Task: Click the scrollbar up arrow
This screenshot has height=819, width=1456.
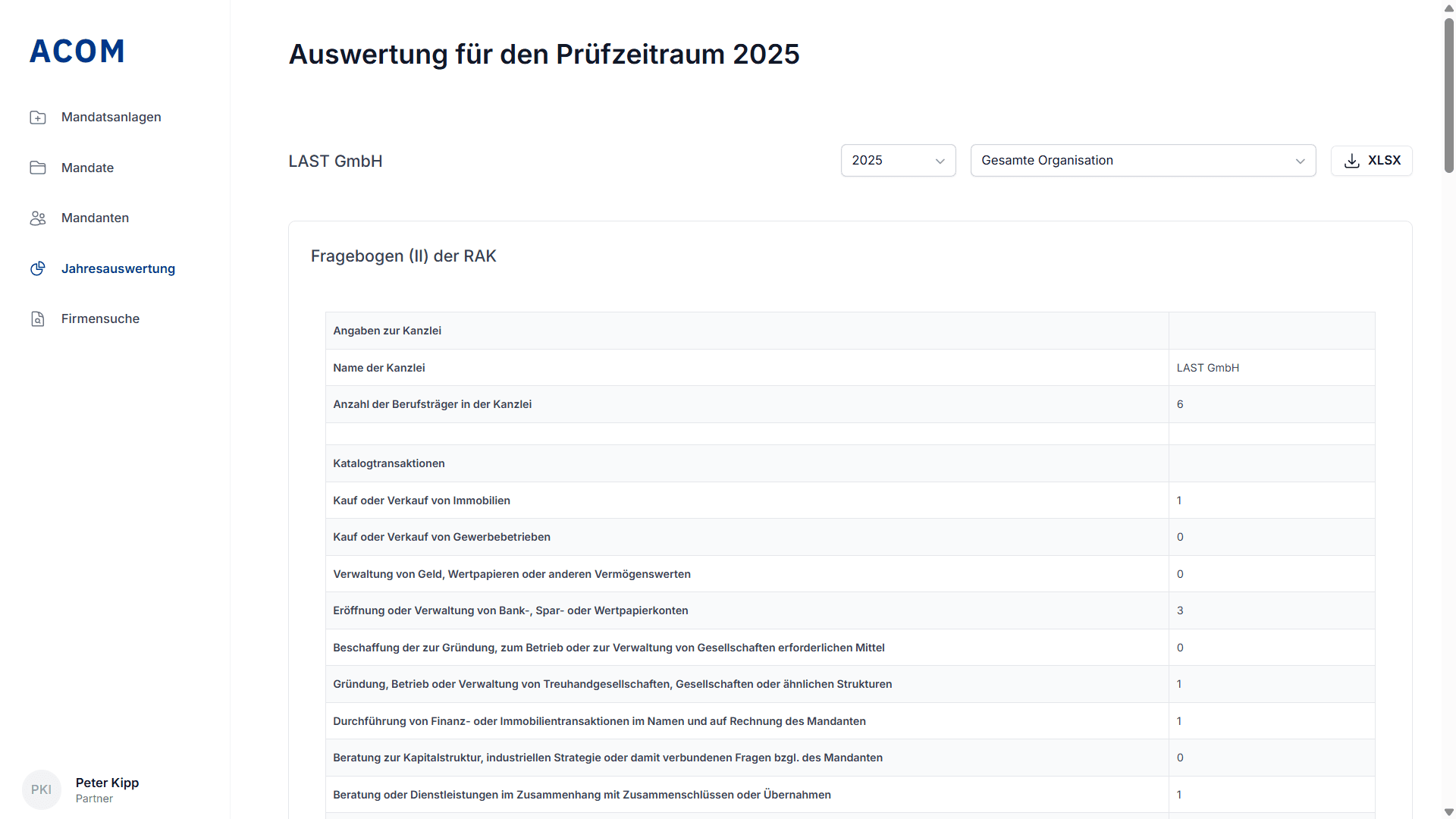Action: [1448, 8]
